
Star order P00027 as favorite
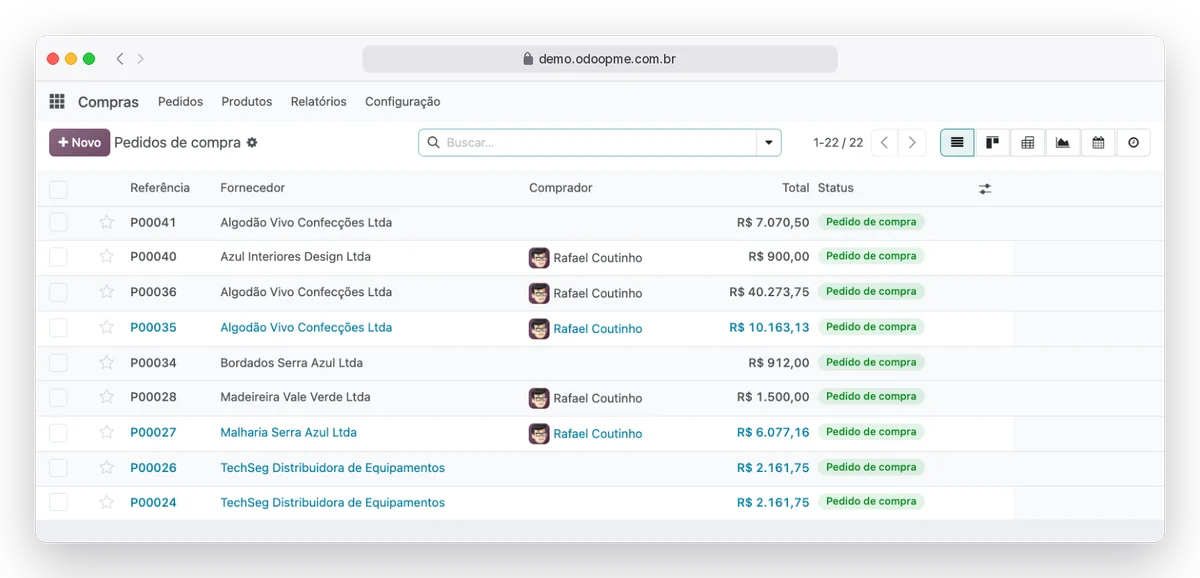point(106,432)
